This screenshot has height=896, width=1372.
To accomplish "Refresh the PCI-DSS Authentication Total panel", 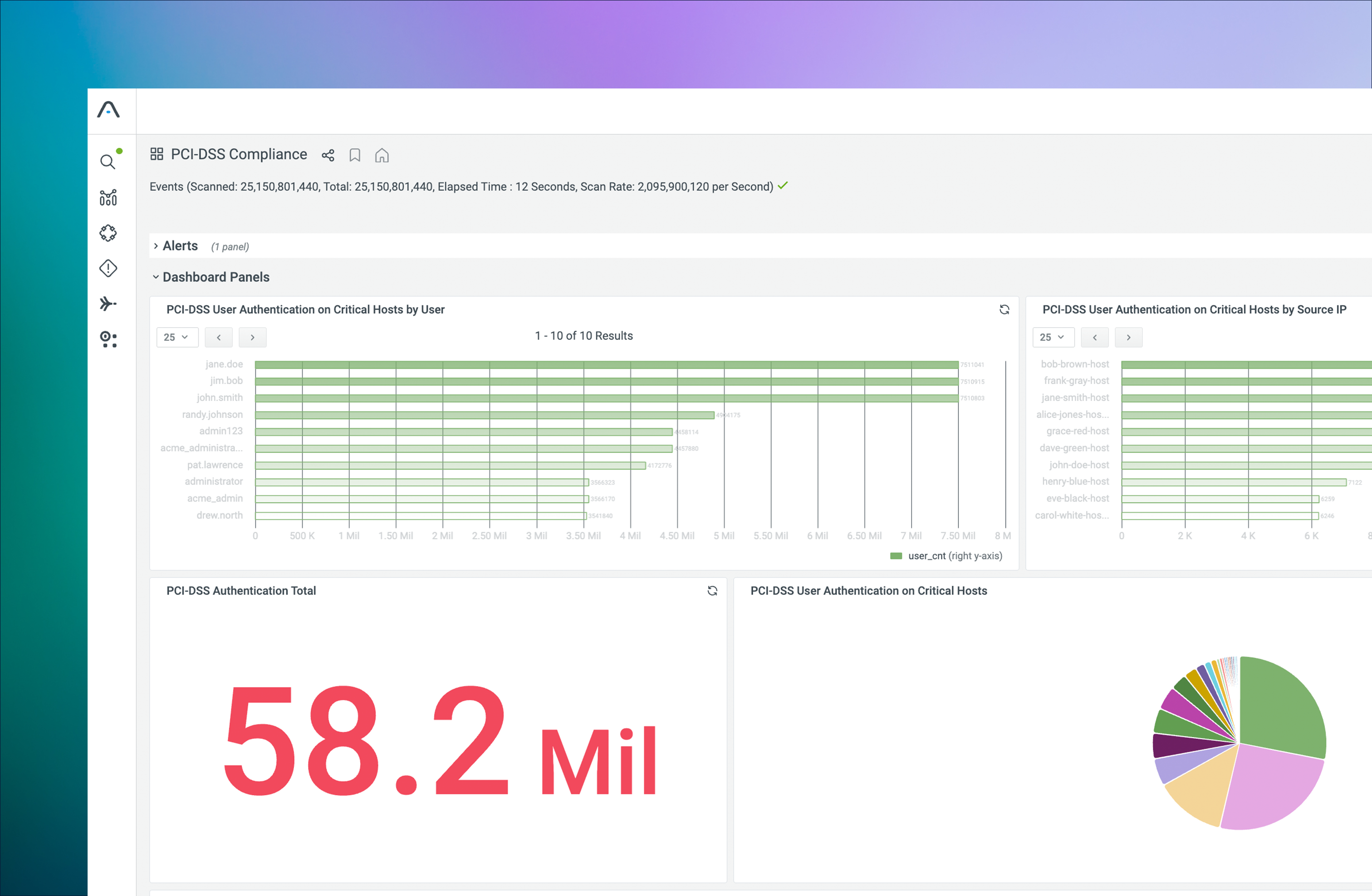I will click(x=712, y=590).
